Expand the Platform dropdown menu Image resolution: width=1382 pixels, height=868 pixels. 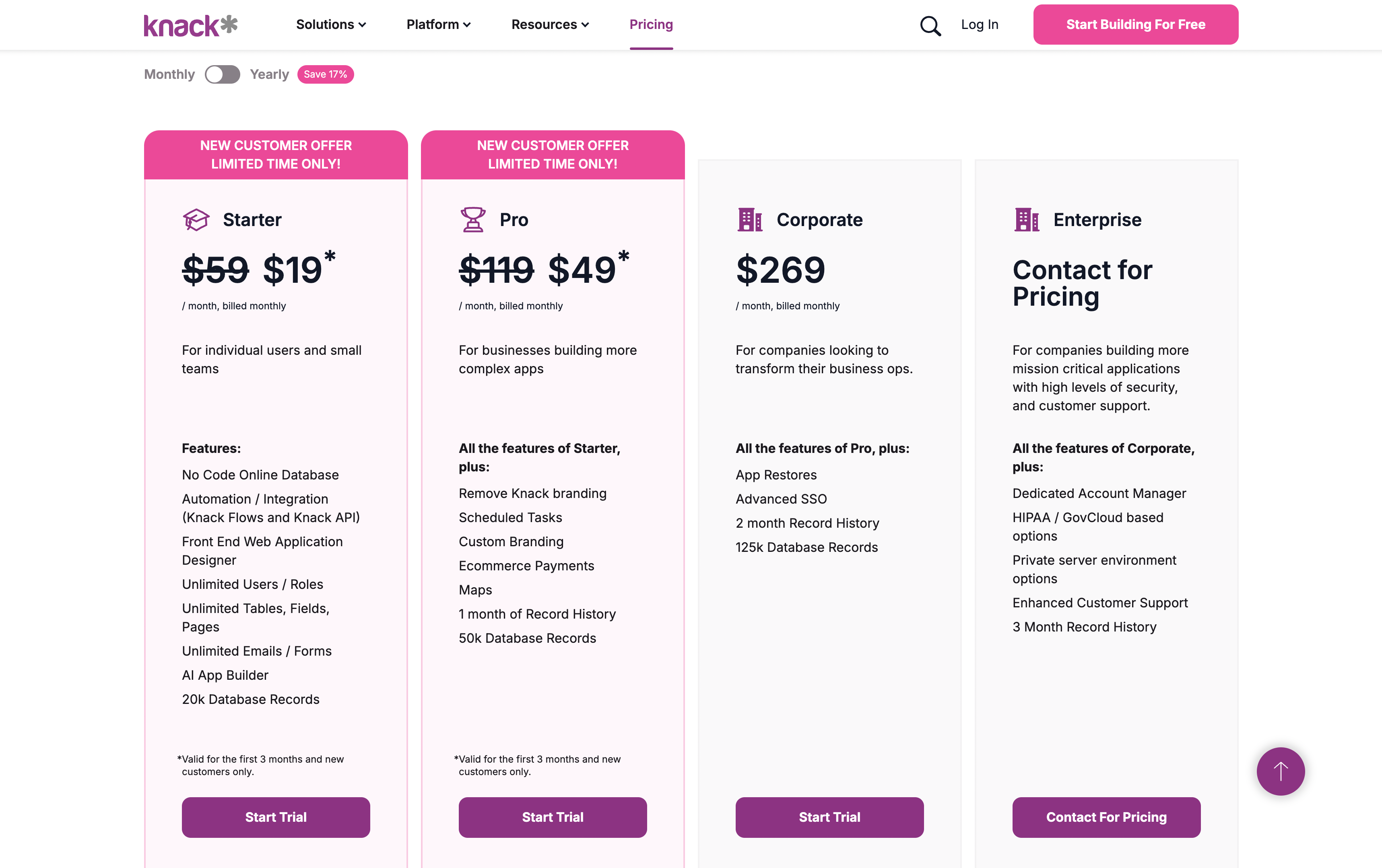pos(439,25)
